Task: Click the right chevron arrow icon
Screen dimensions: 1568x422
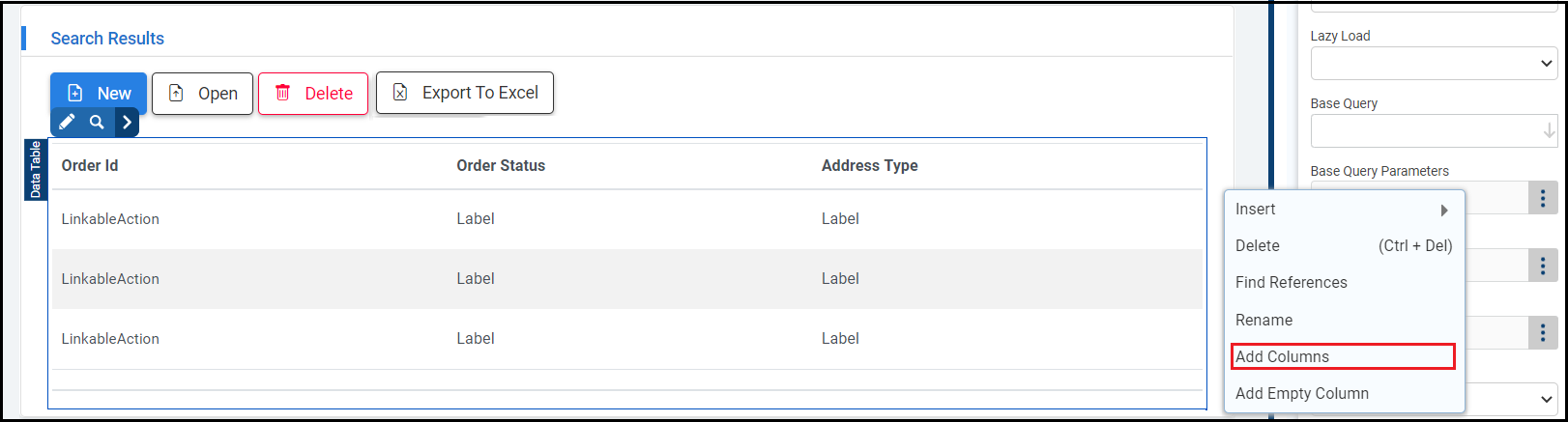Action: 127,123
